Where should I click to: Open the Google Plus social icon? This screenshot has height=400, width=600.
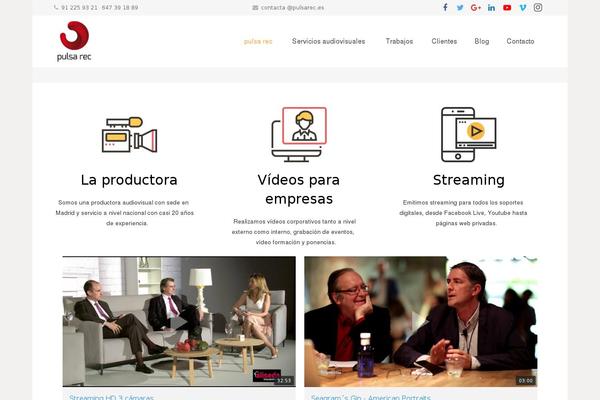point(476,7)
